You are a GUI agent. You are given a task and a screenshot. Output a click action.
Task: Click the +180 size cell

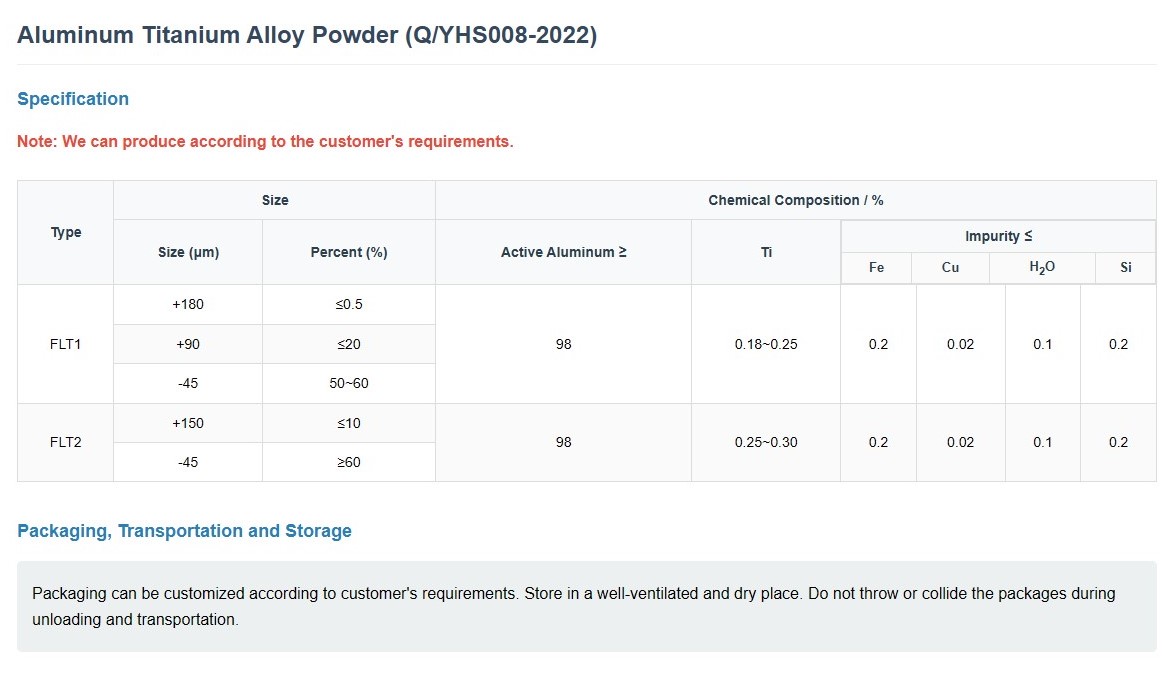(x=188, y=304)
